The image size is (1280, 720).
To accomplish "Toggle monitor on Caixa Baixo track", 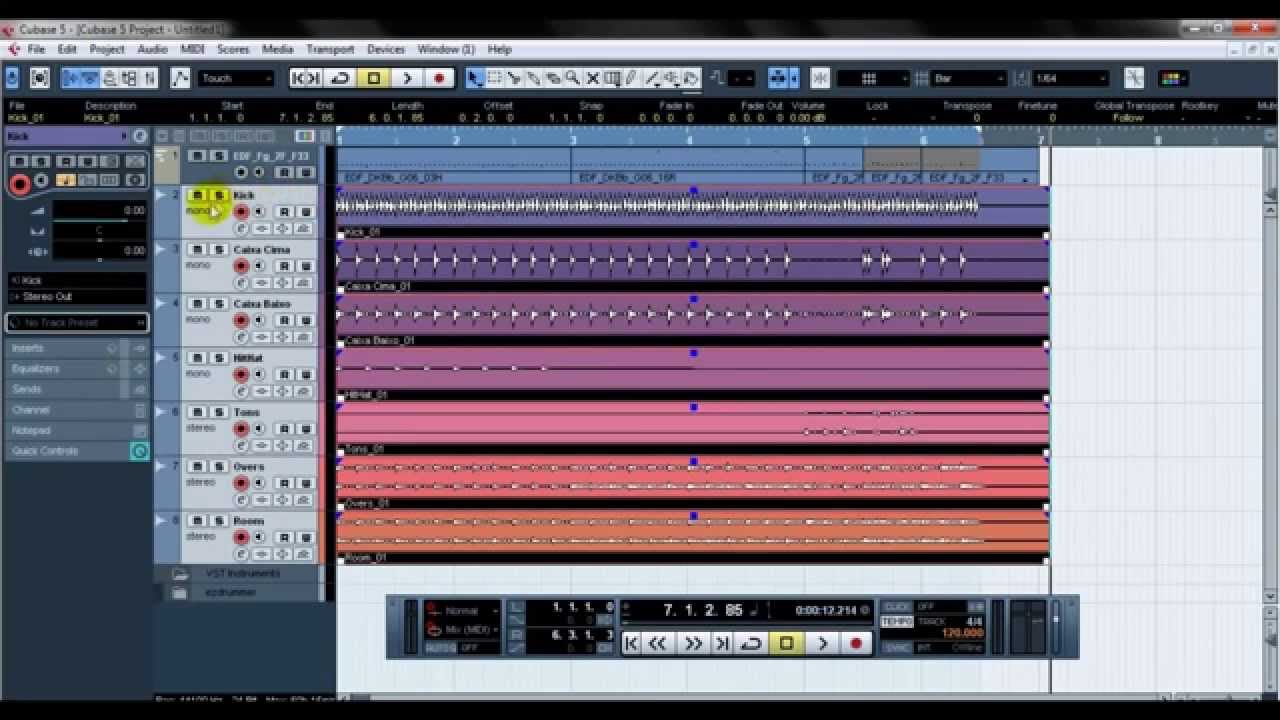I will 260,320.
